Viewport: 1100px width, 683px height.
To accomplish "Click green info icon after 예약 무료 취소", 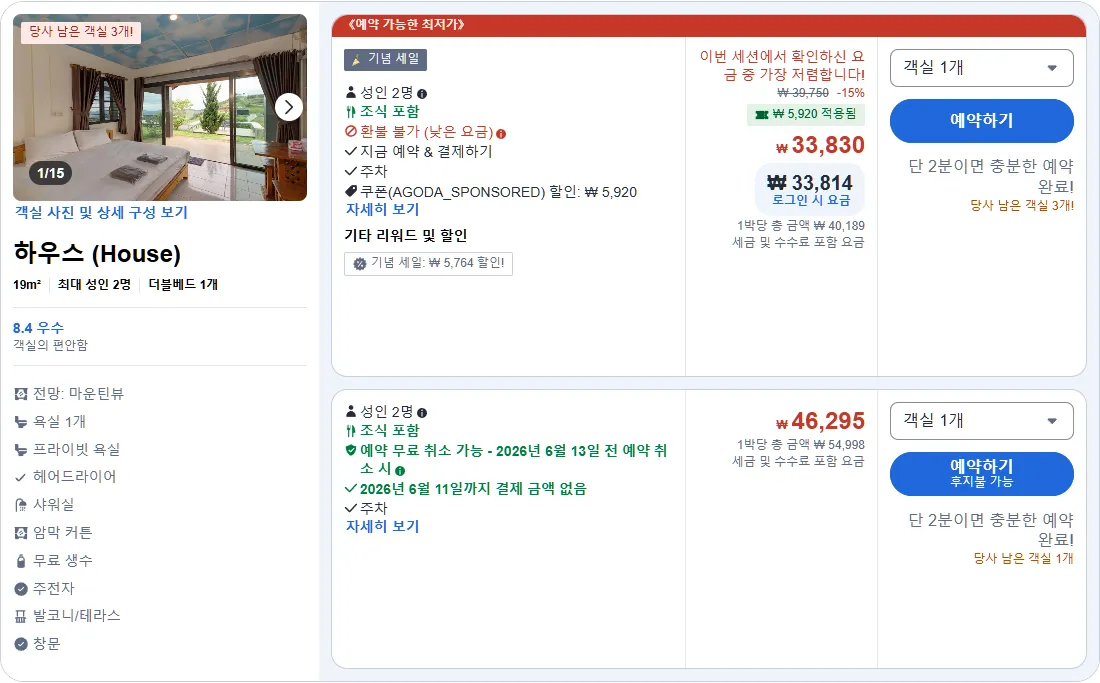I will 400,471.
